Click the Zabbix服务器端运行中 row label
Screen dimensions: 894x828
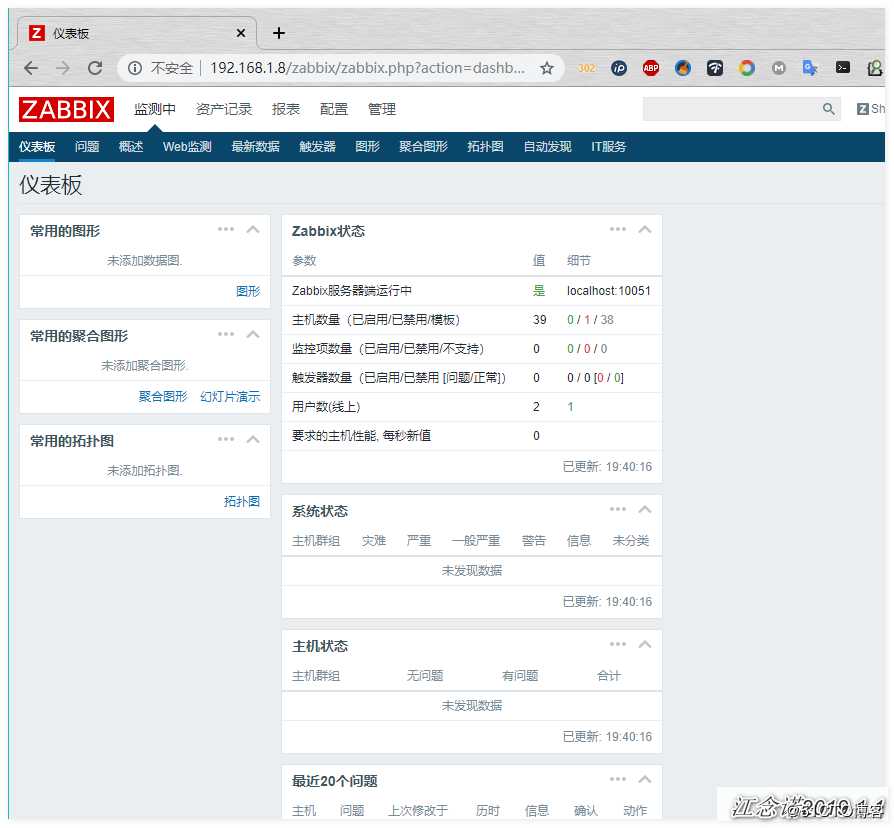point(351,291)
